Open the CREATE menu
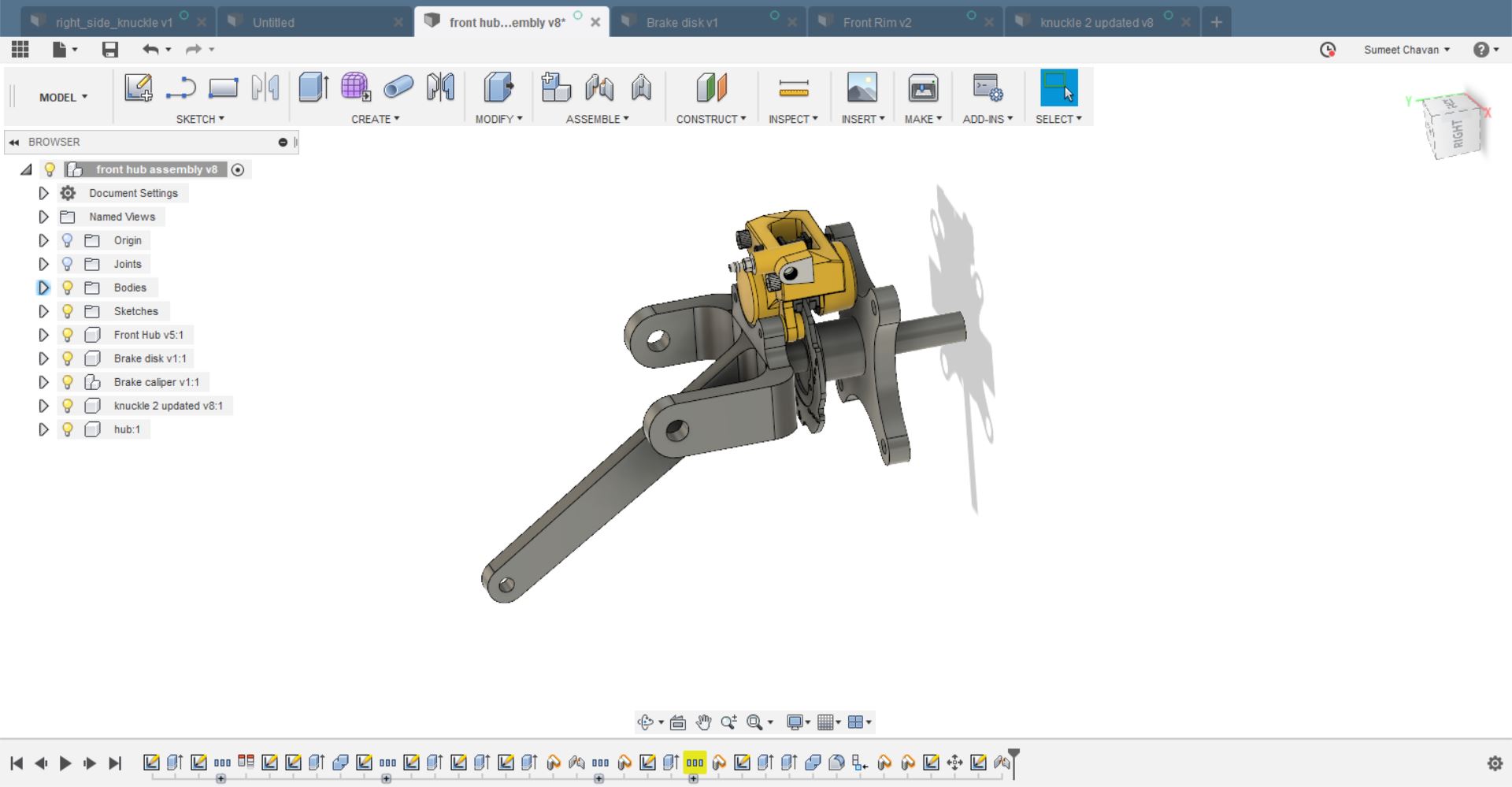 pyautogui.click(x=376, y=119)
